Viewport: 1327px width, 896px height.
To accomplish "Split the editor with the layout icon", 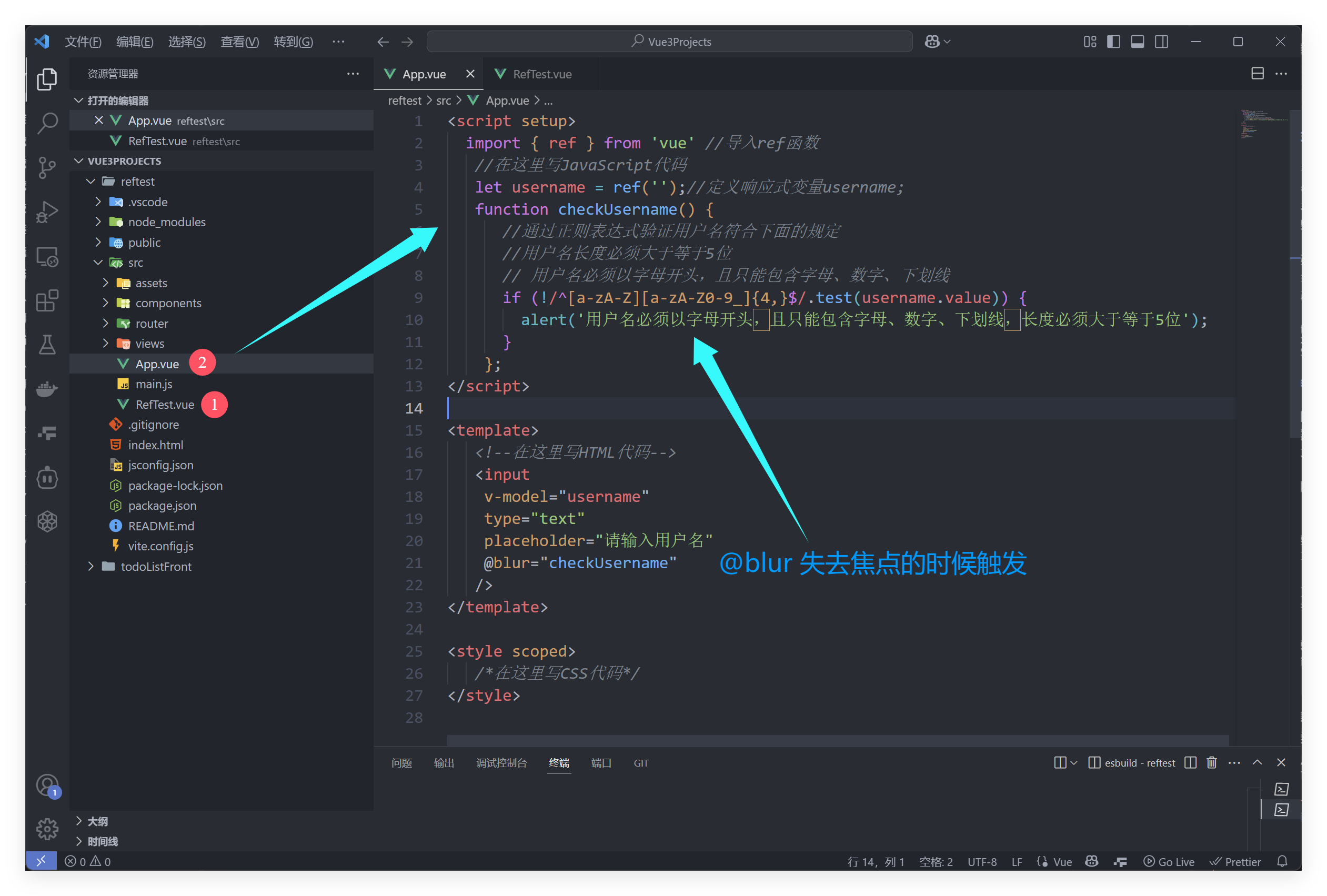I will point(1258,74).
